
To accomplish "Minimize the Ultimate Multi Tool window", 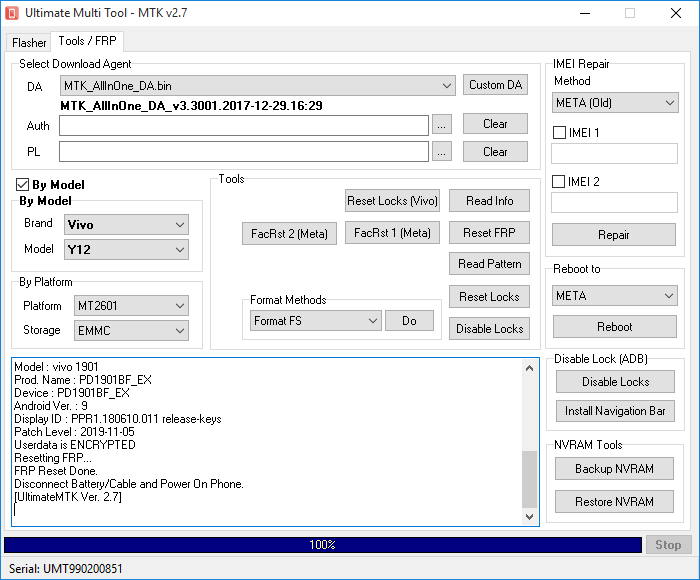I will [585, 13].
